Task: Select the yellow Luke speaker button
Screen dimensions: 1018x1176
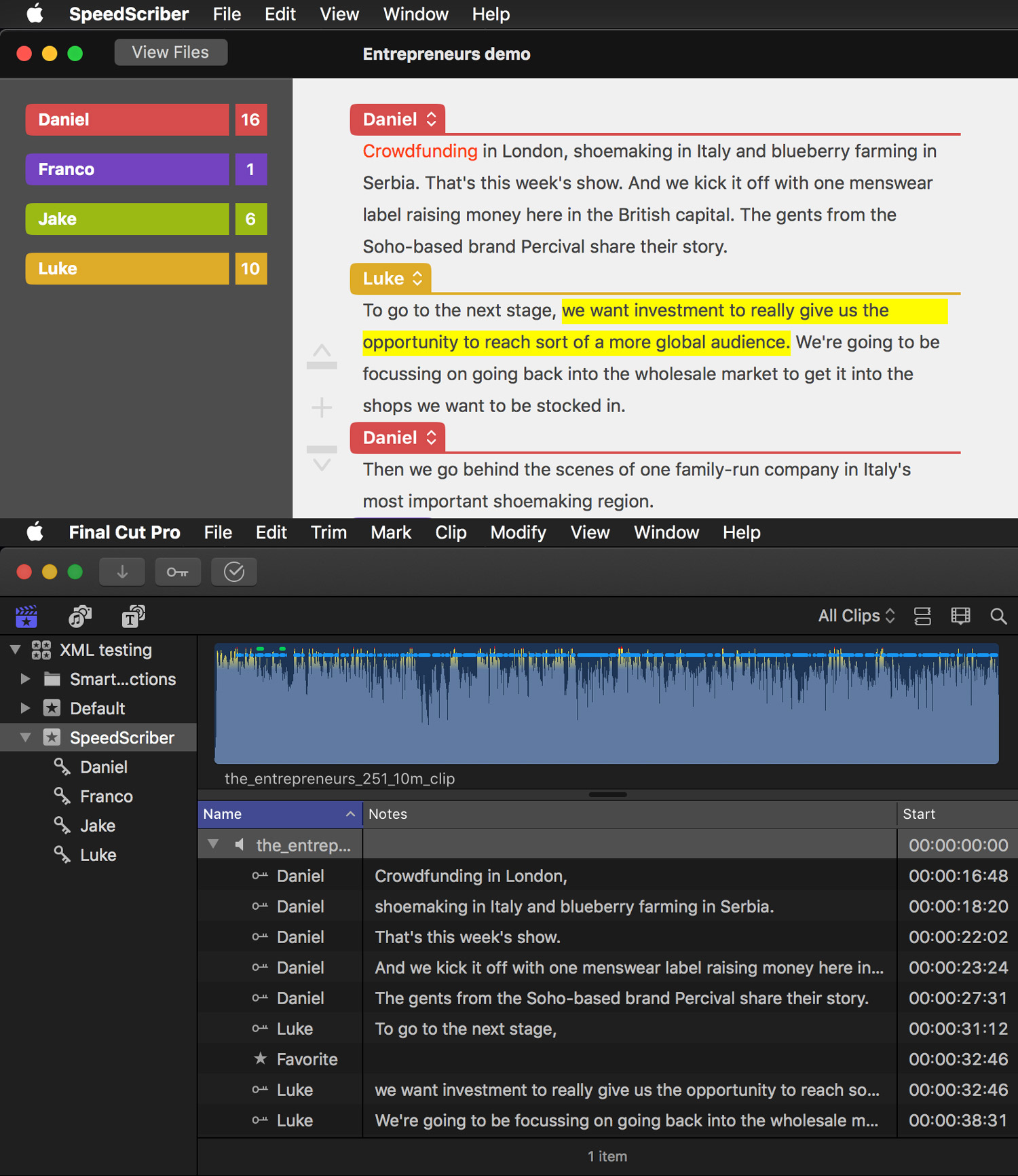Action: [x=127, y=268]
